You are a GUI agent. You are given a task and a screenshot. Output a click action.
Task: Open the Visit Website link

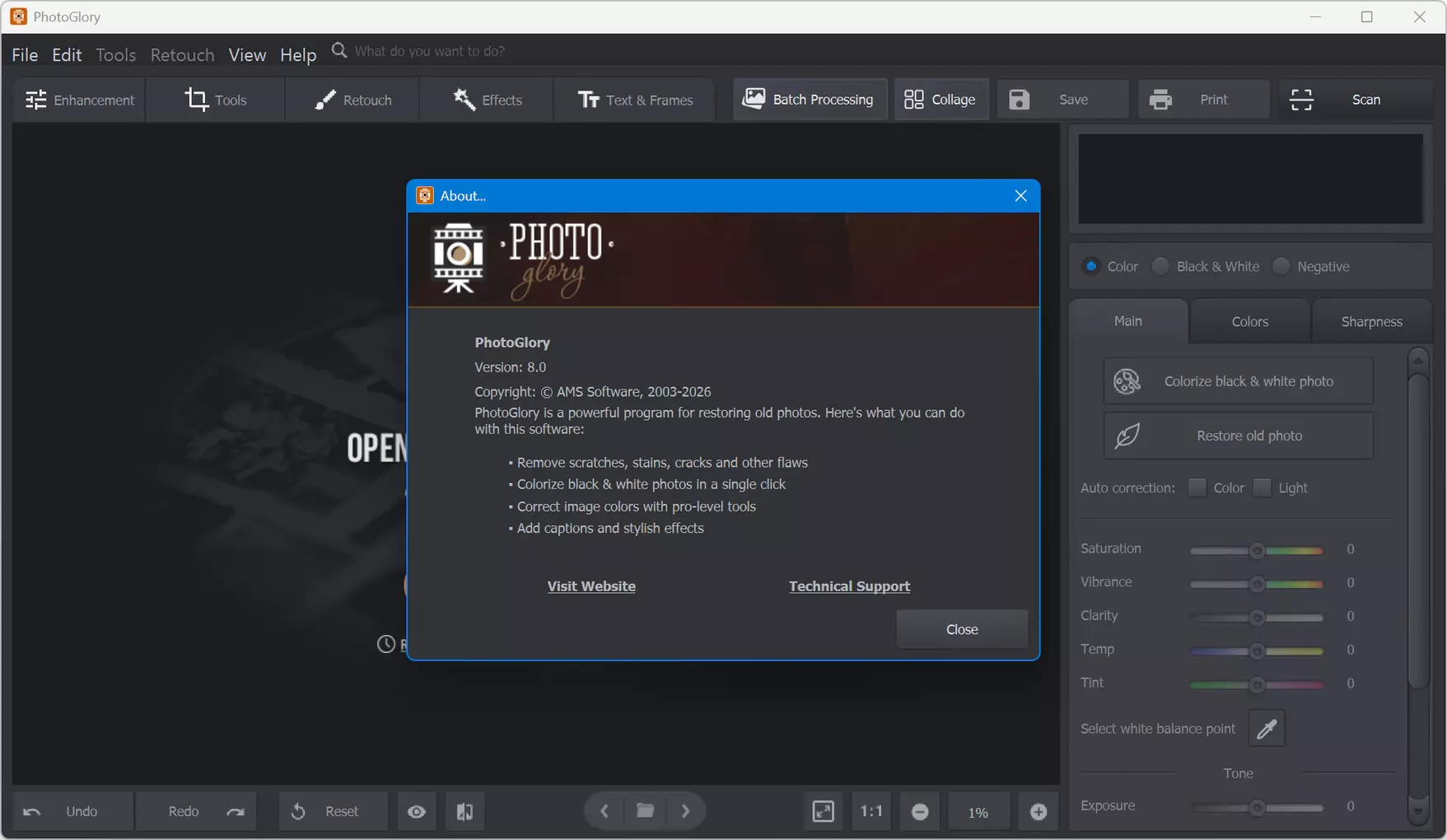click(x=591, y=586)
